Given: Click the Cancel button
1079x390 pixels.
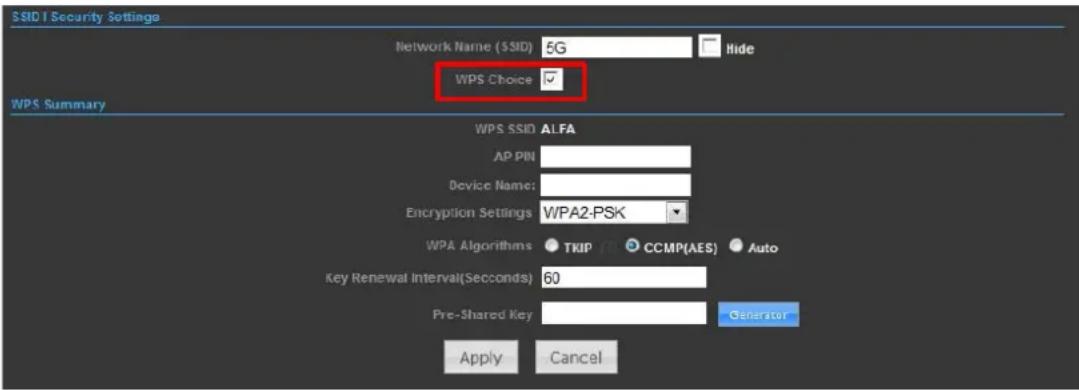Looking at the screenshot, I should click(577, 358).
